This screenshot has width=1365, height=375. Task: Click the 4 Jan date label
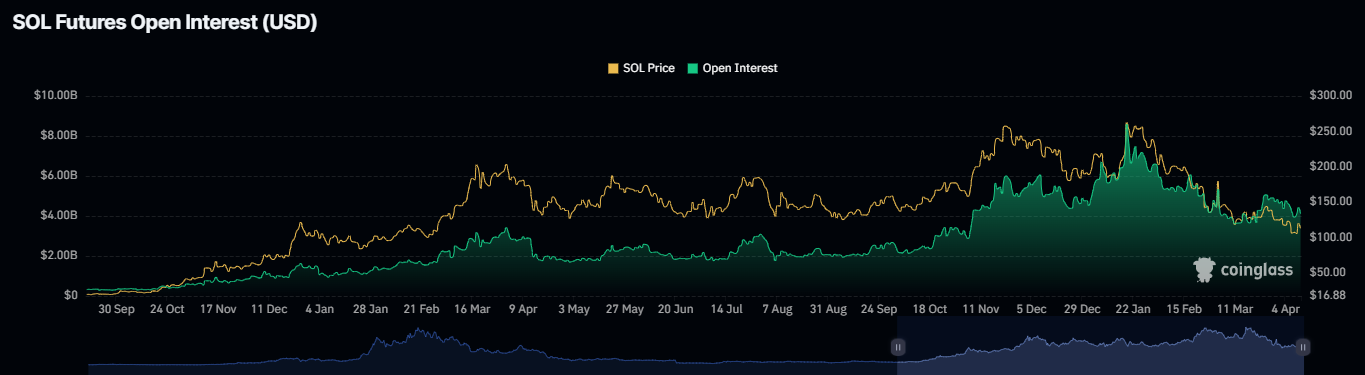[x=320, y=310]
